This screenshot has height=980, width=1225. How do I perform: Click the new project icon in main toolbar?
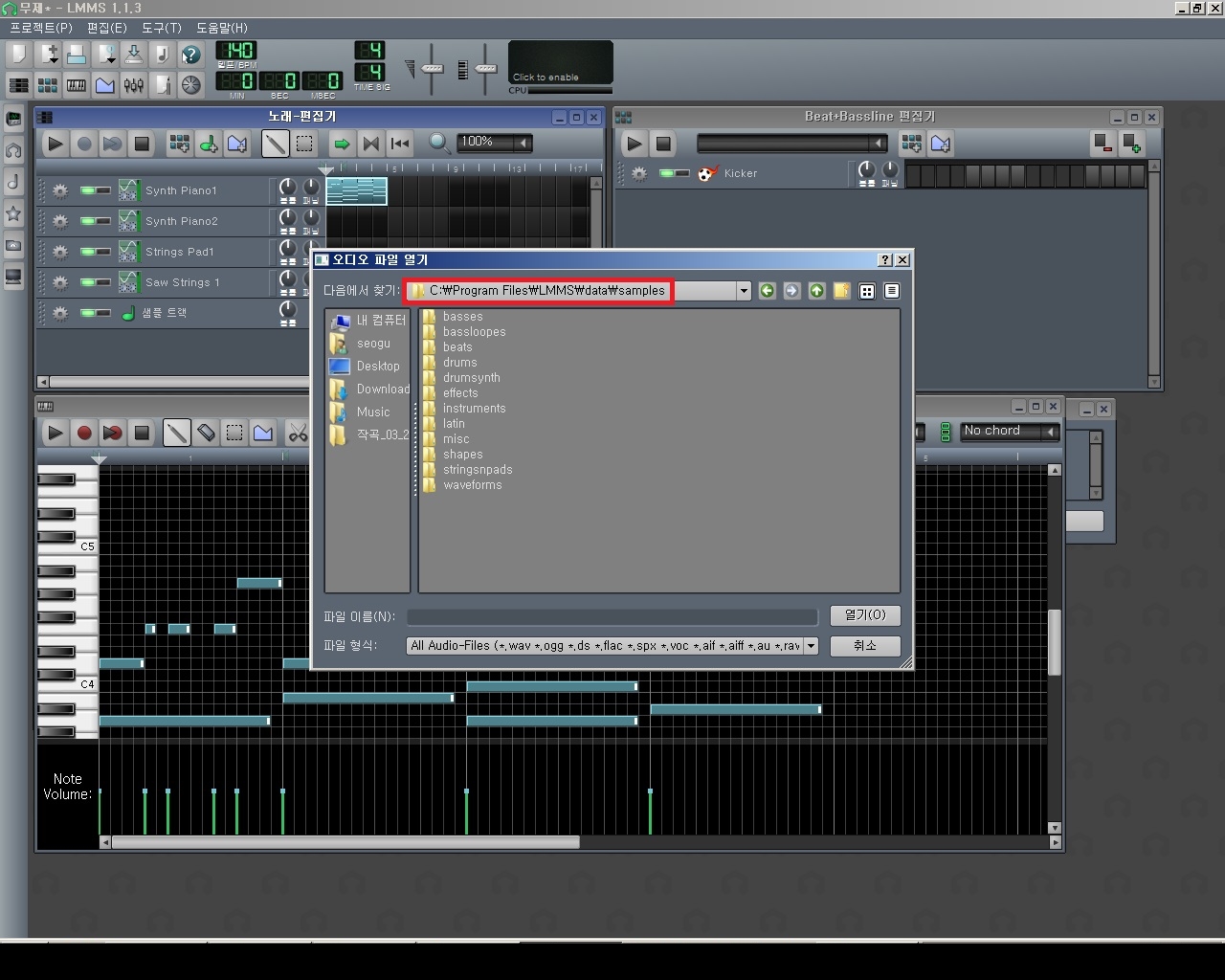[18, 55]
